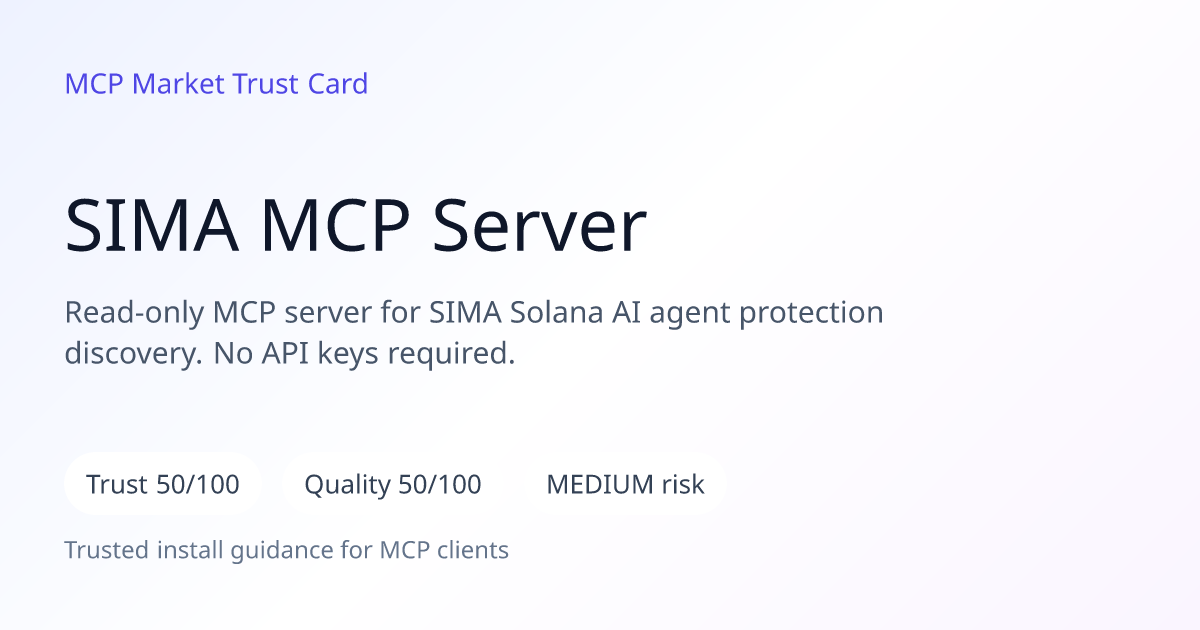Click the Trust 50/100 badge
1200x630 pixels.
pos(163,485)
